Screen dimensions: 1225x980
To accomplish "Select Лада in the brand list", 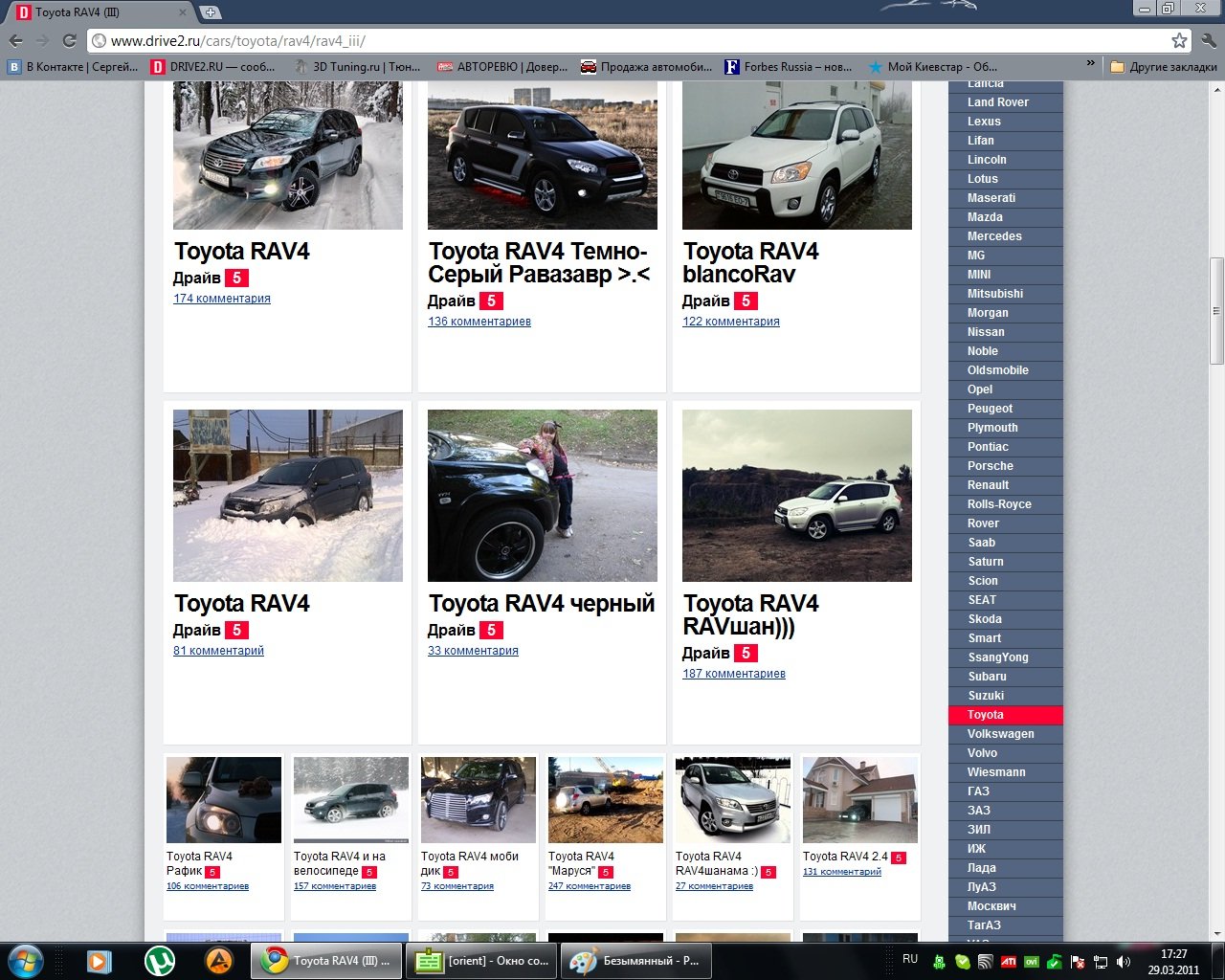I will tap(1006, 868).
